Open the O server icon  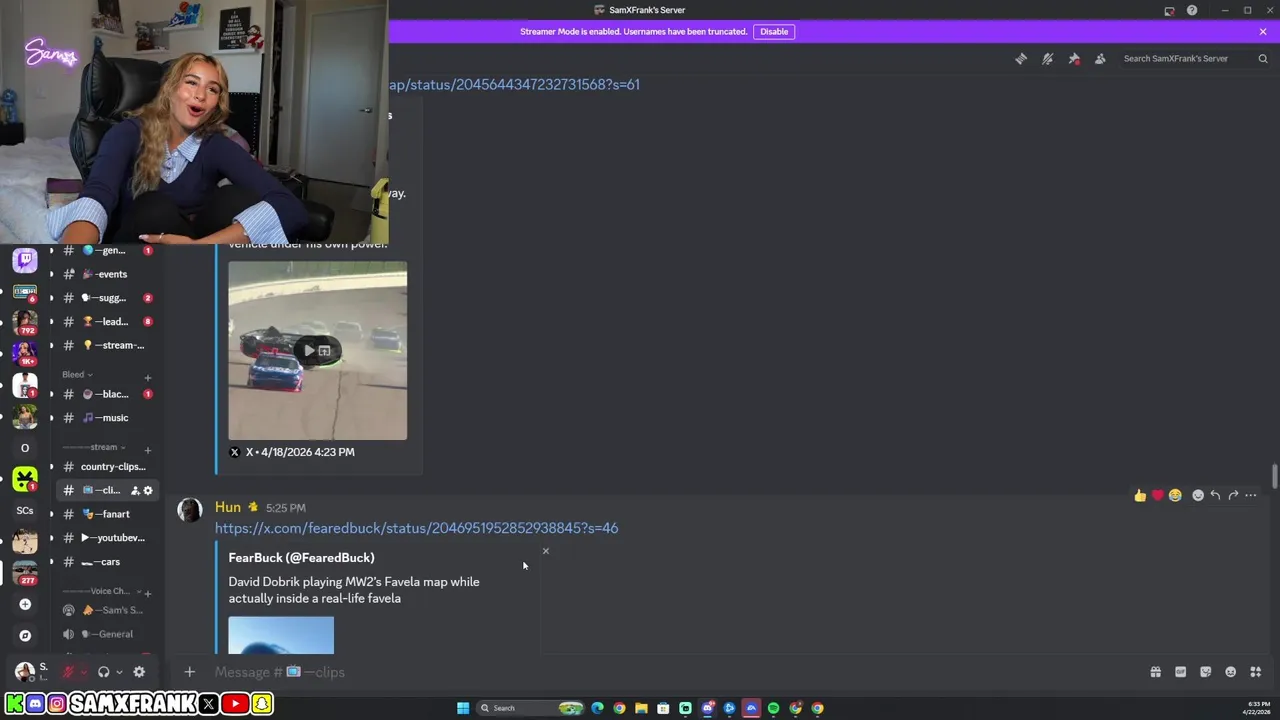pos(25,448)
